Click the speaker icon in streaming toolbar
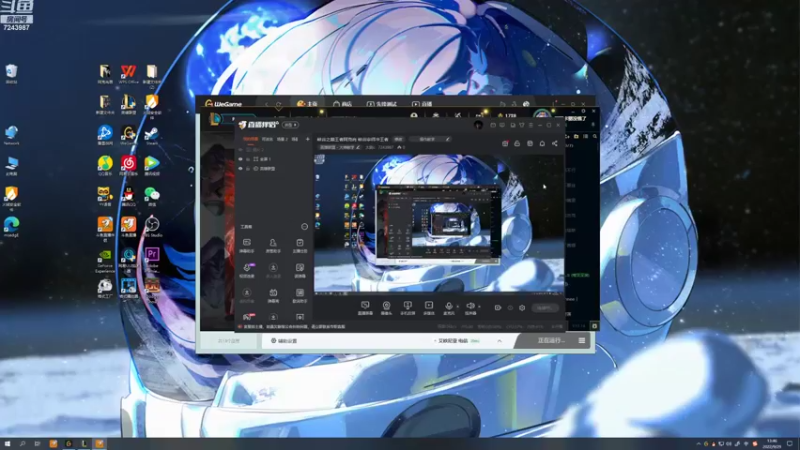 click(x=470, y=307)
